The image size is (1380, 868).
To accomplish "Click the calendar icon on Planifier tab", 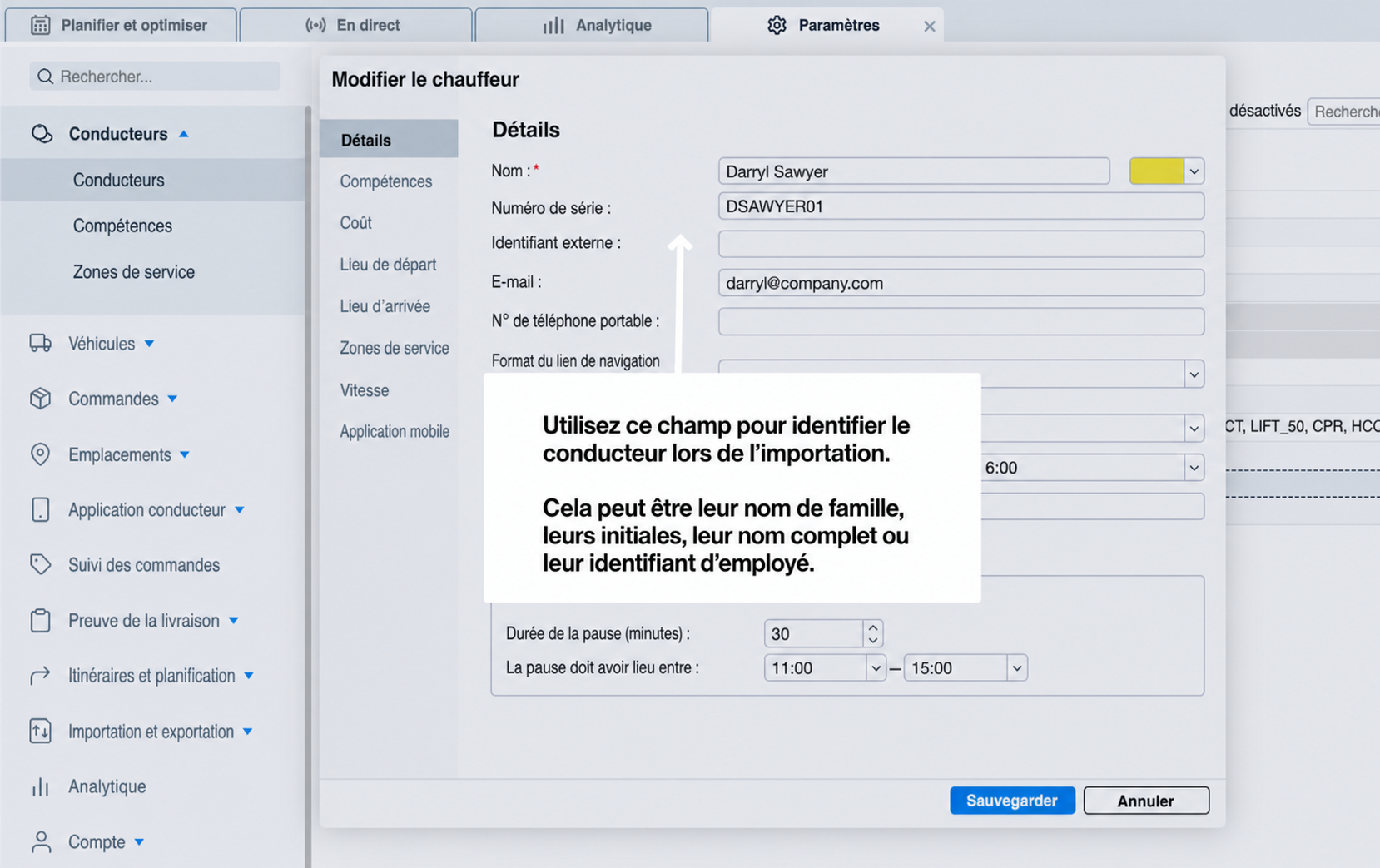I will click(40, 25).
